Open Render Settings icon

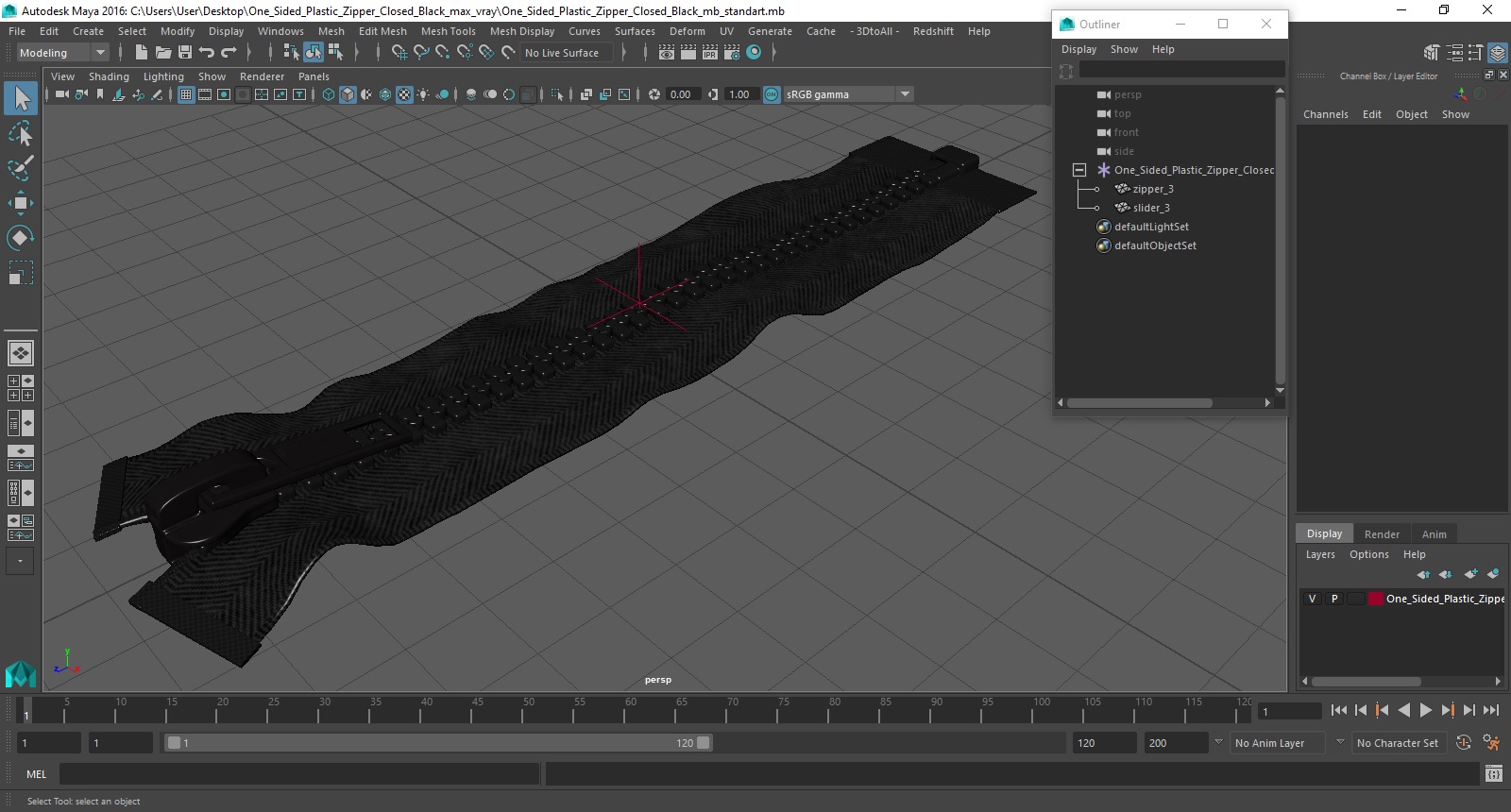[732, 53]
